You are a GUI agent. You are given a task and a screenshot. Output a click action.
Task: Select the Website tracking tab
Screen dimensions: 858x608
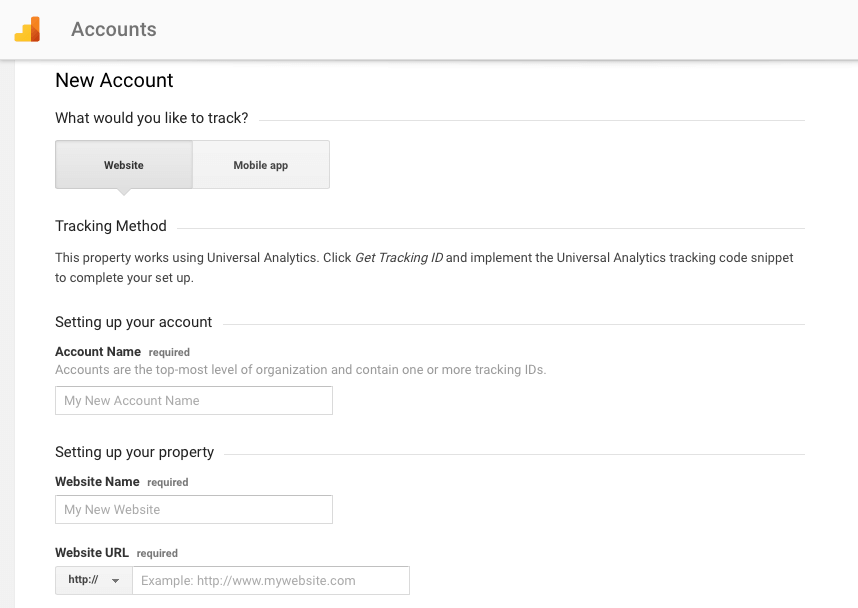(x=124, y=165)
